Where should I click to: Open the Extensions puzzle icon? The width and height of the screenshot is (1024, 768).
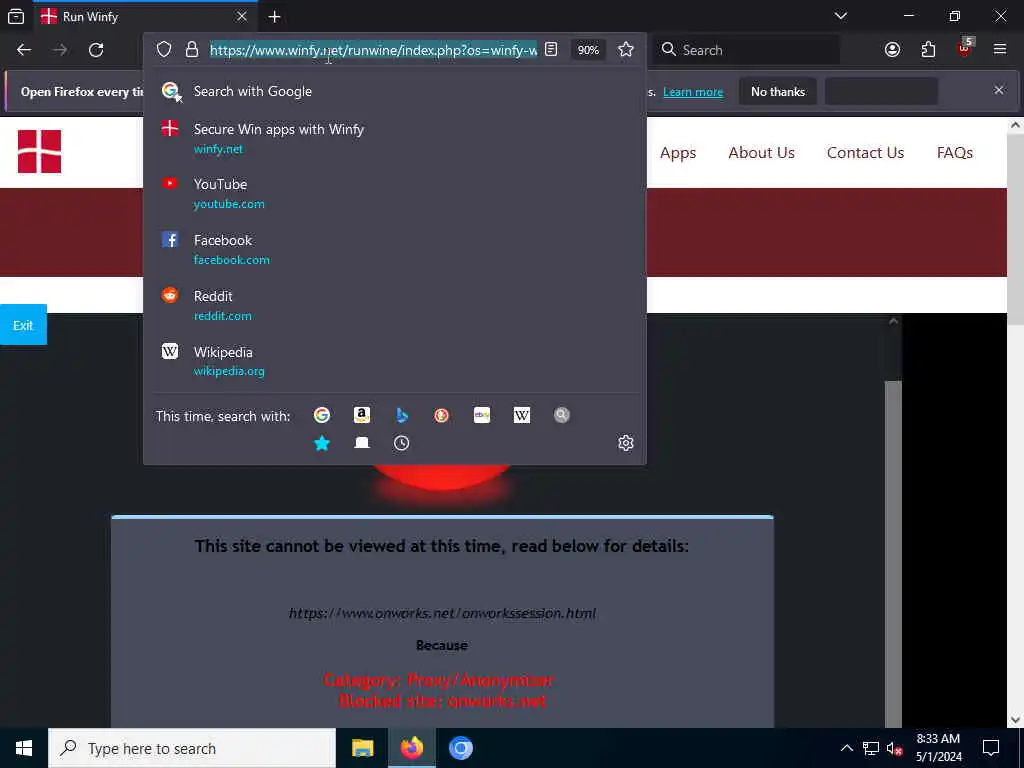[x=928, y=50]
